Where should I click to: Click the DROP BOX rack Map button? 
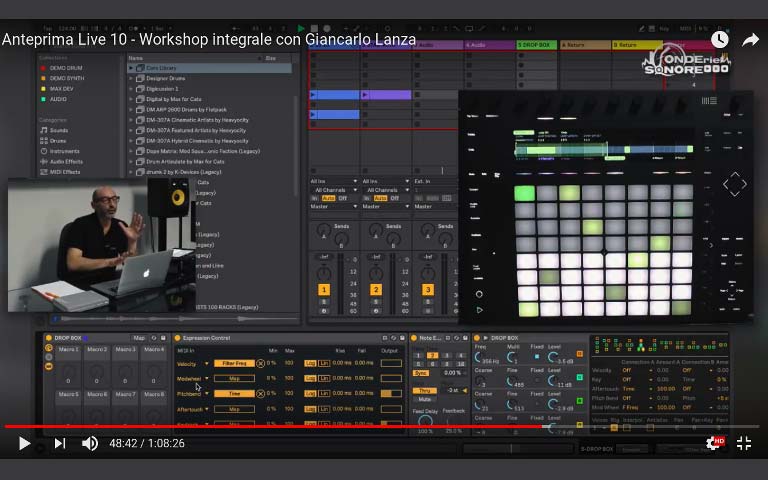[x=139, y=338]
